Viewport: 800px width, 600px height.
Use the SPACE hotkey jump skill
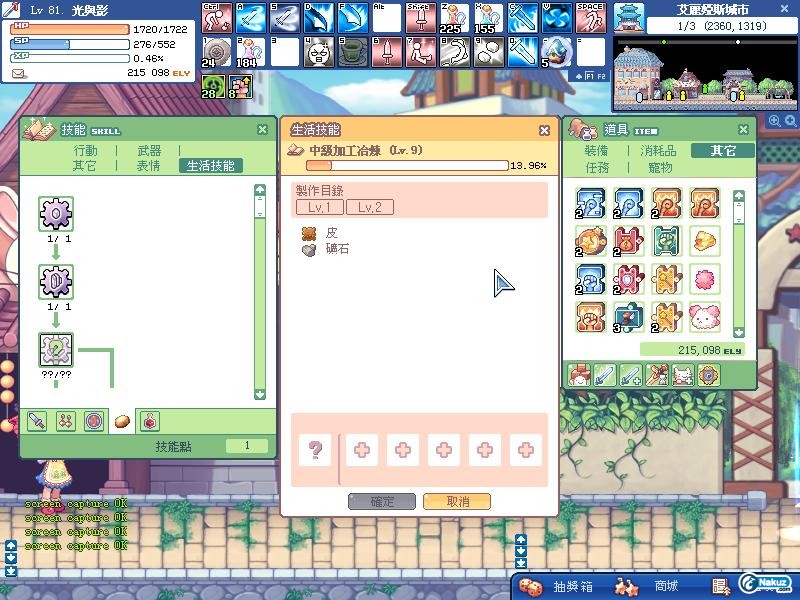tap(591, 18)
